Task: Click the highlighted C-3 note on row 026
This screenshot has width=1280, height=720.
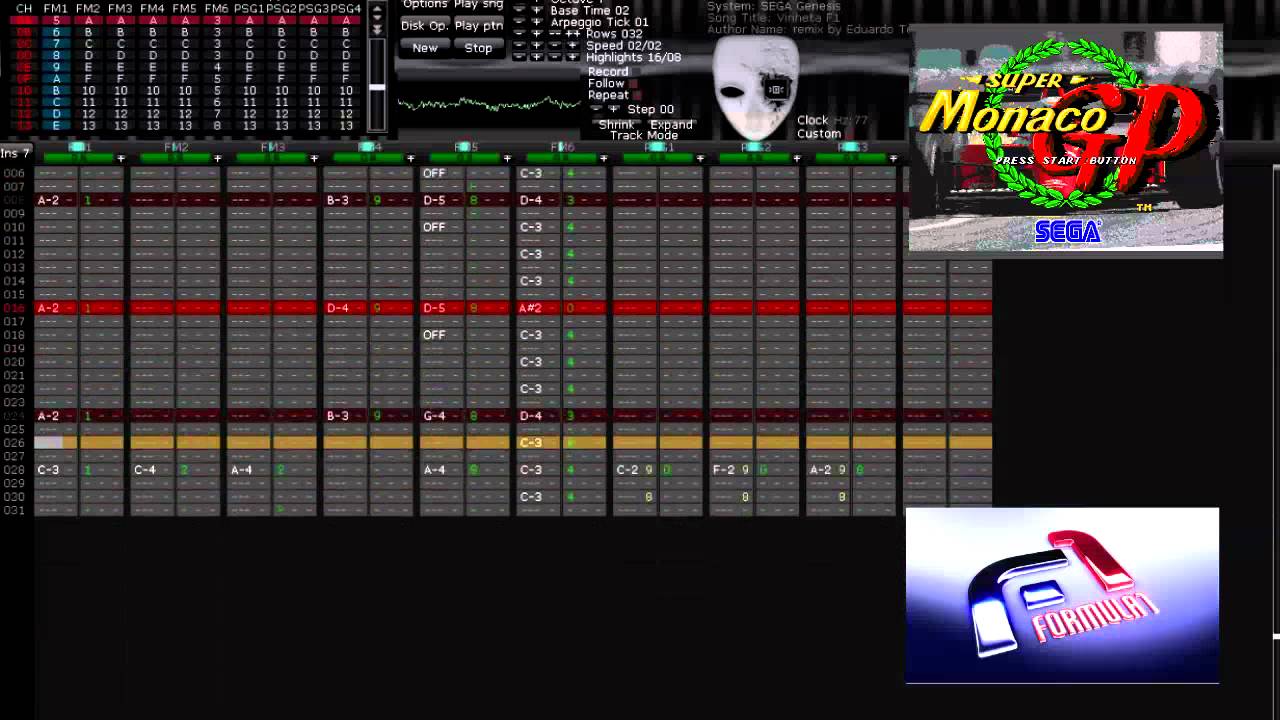Action: pos(531,443)
